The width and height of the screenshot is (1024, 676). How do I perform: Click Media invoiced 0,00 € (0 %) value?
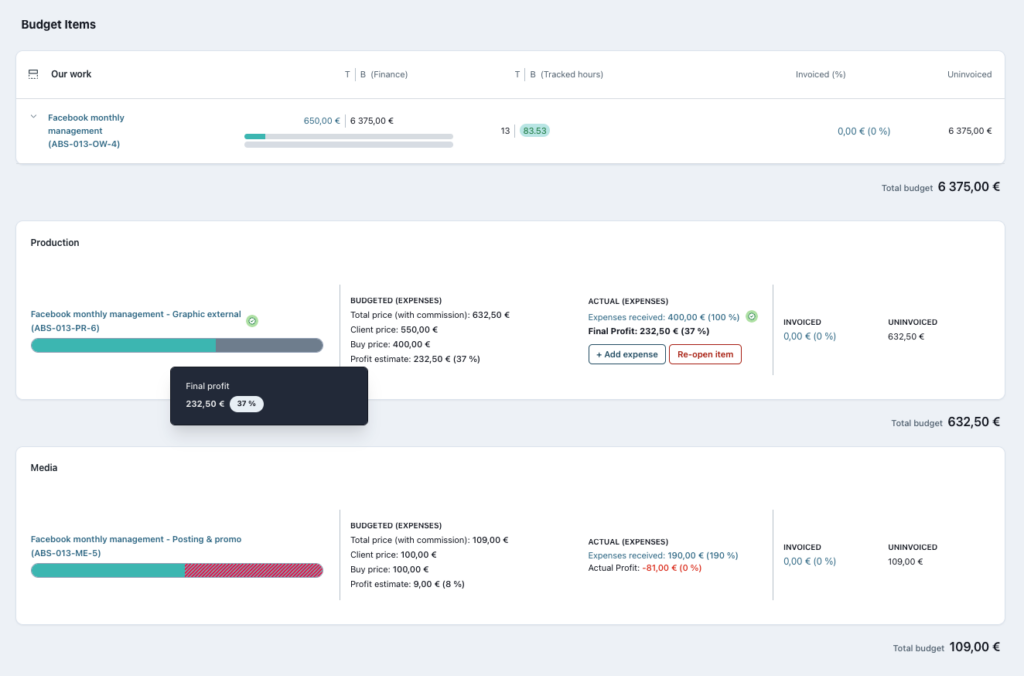809,562
